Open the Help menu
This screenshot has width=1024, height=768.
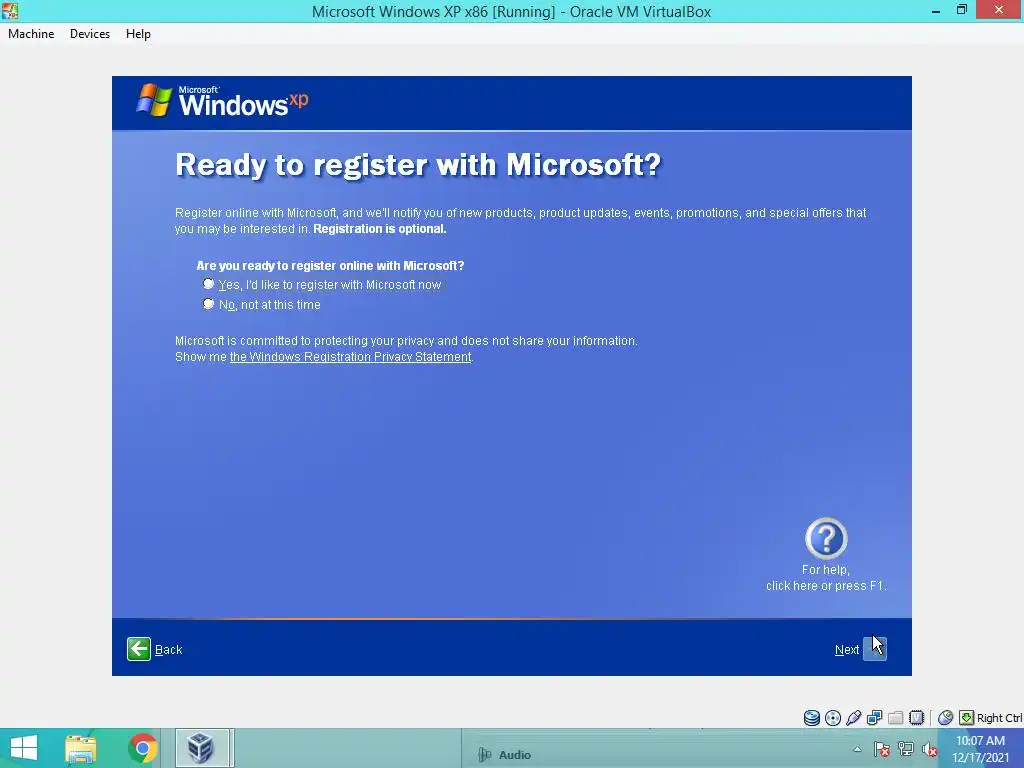point(138,34)
